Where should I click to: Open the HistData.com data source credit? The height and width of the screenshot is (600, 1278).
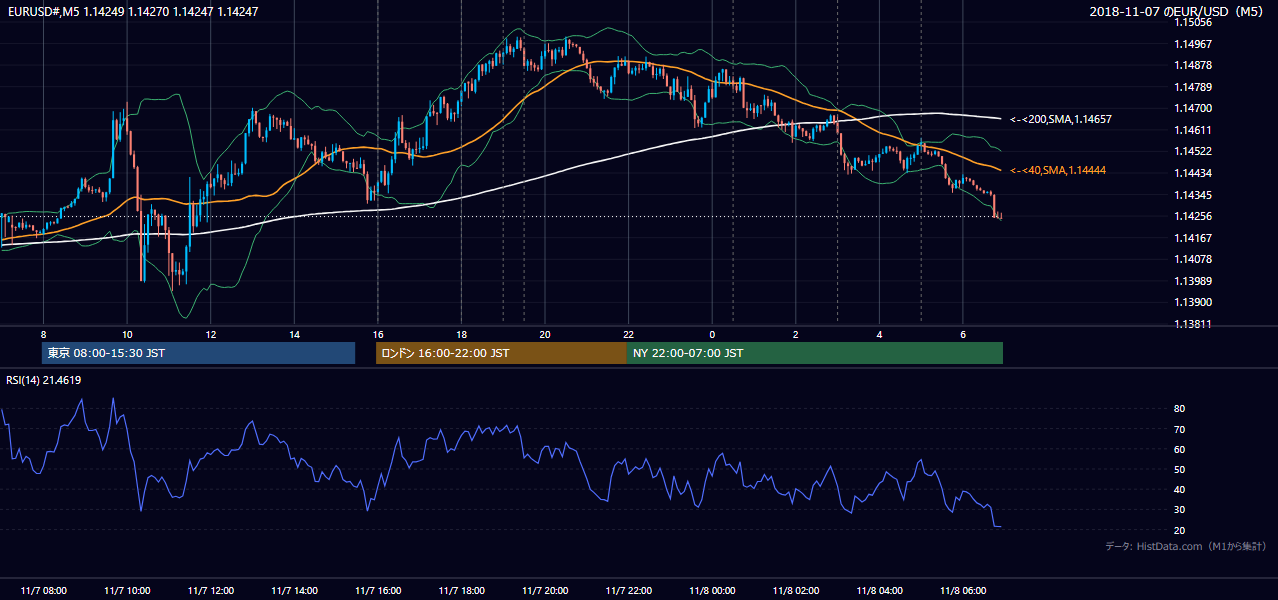[x=1186, y=546]
